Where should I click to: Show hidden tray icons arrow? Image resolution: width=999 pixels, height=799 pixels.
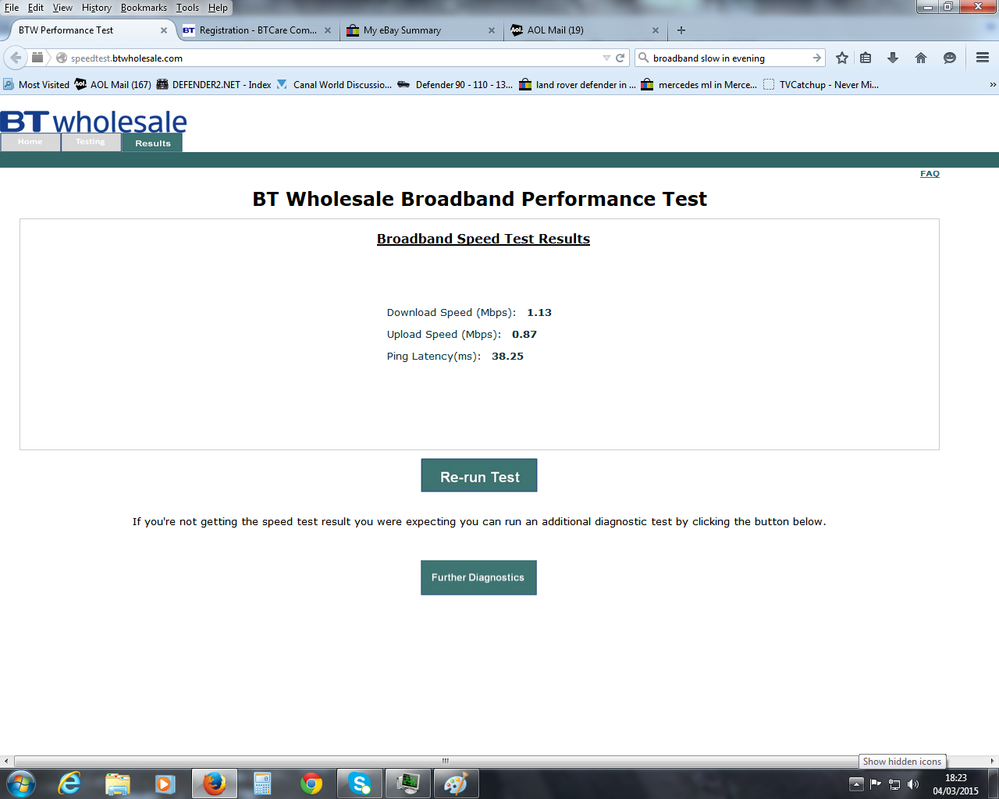[856, 784]
